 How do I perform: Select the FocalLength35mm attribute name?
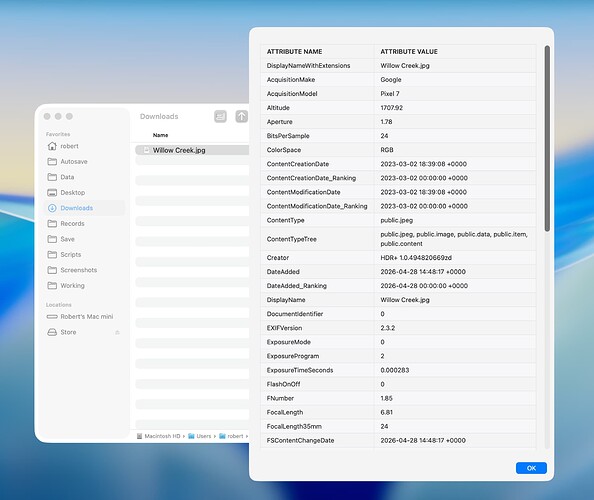coord(294,426)
